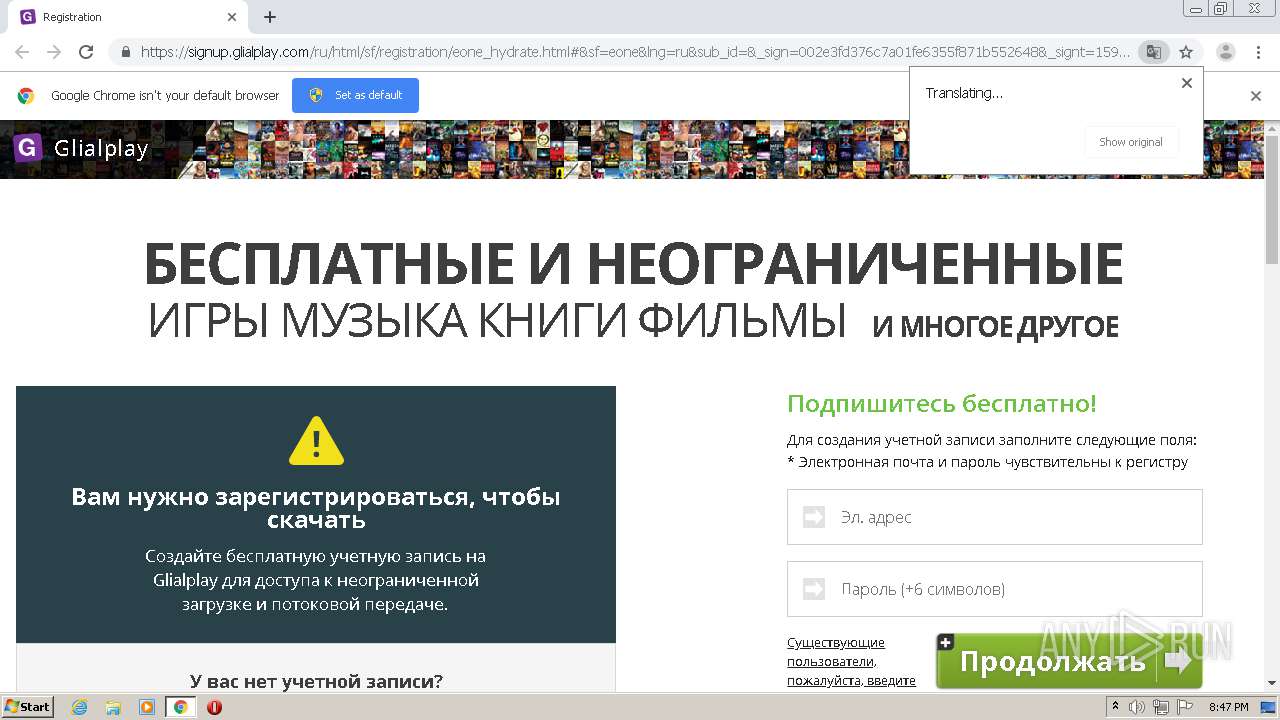
Task: Open the network tray icon
Action: click(1161, 707)
